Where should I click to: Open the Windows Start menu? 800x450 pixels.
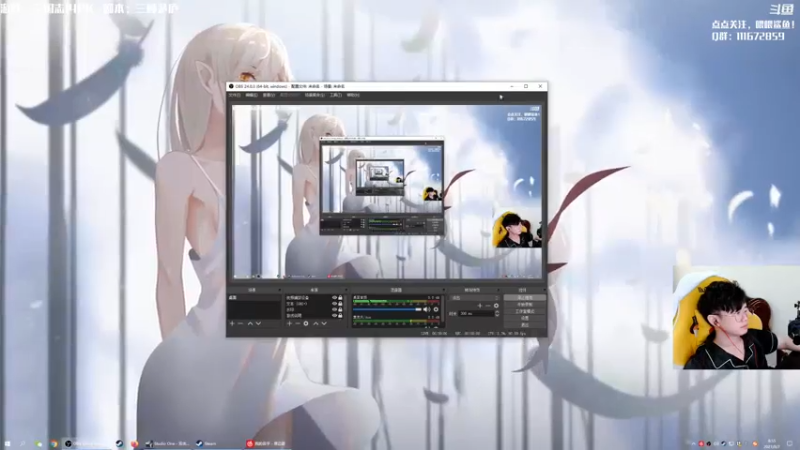(8, 443)
